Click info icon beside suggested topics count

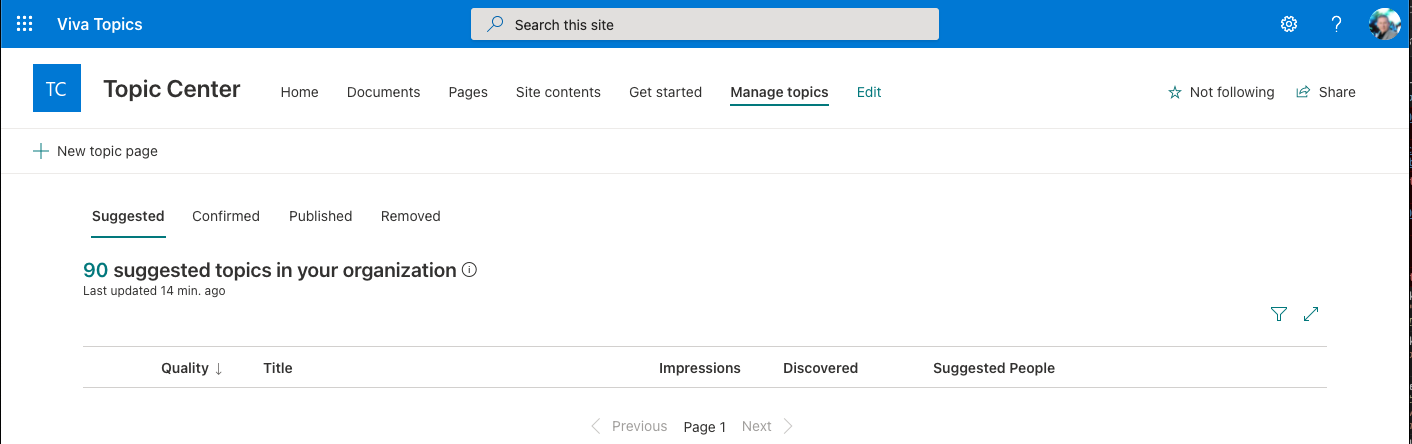pyautogui.click(x=470, y=270)
